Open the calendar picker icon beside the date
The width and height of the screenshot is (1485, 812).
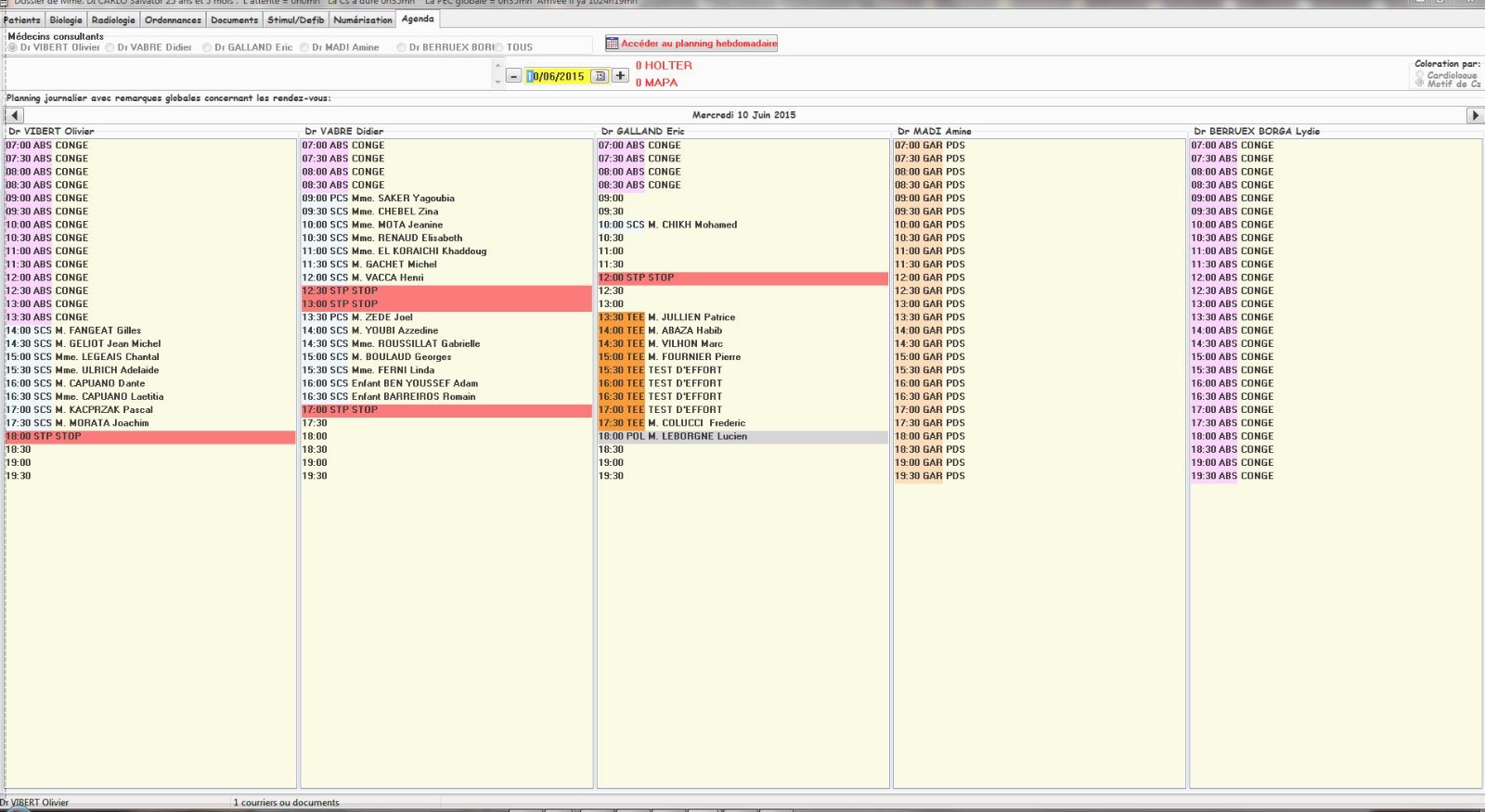click(600, 76)
